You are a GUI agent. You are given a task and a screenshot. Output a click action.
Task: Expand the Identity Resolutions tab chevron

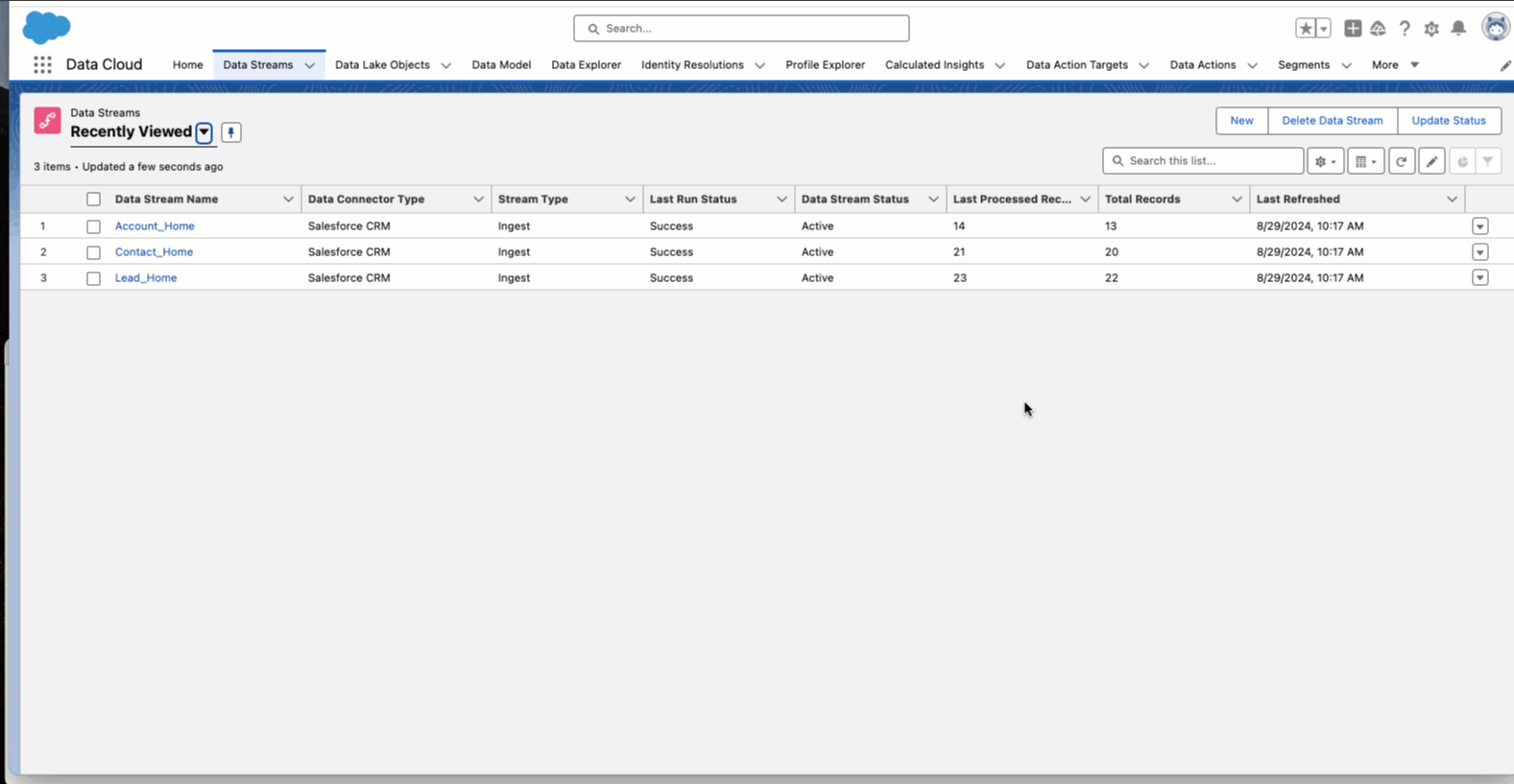click(x=759, y=65)
